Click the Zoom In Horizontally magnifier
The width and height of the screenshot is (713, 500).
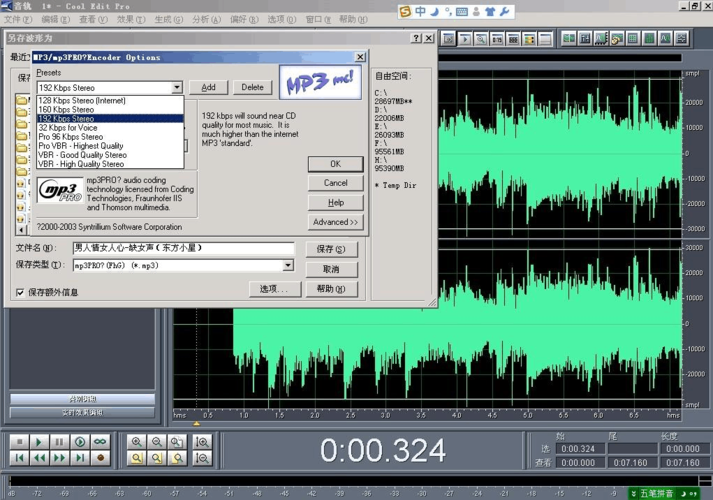pyautogui.click(x=137, y=441)
